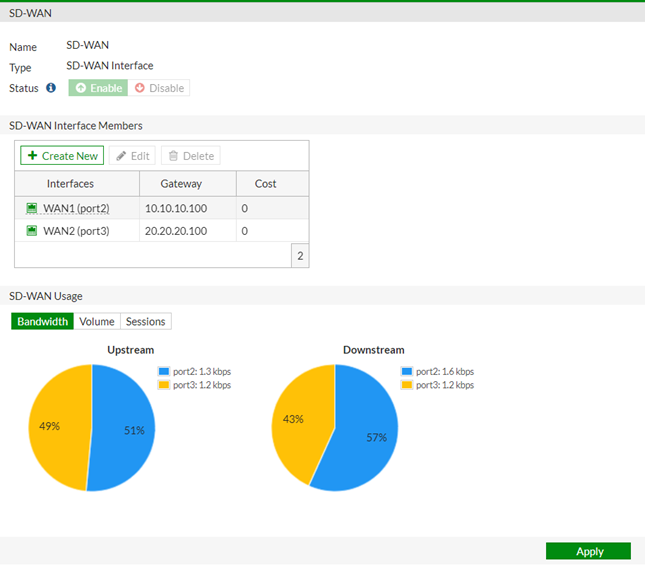Click Upstream port2 blue legend swatch
This screenshot has width=645, height=575.
click(164, 371)
